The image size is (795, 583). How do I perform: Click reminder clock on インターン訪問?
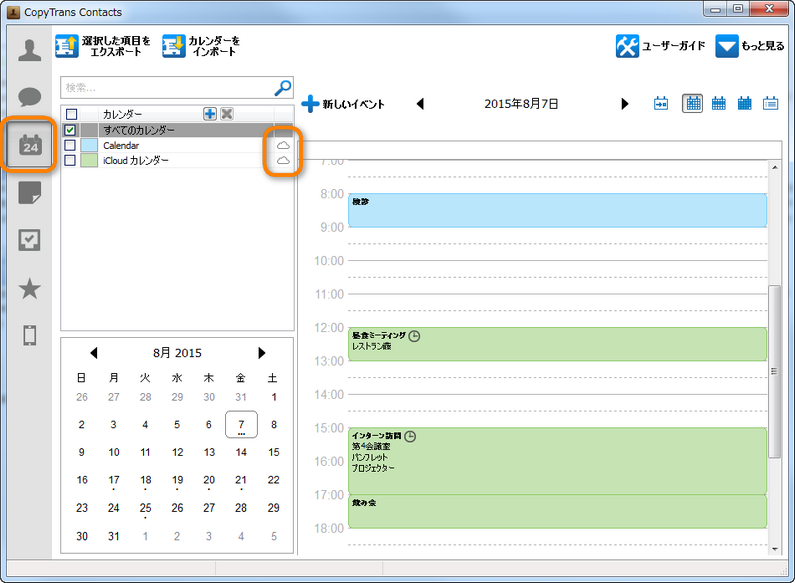410,436
